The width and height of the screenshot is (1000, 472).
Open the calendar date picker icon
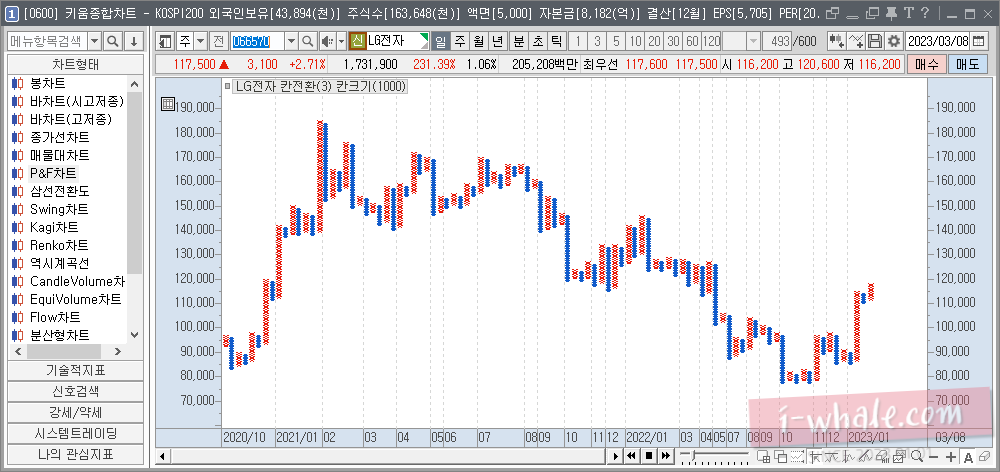tap(980, 41)
